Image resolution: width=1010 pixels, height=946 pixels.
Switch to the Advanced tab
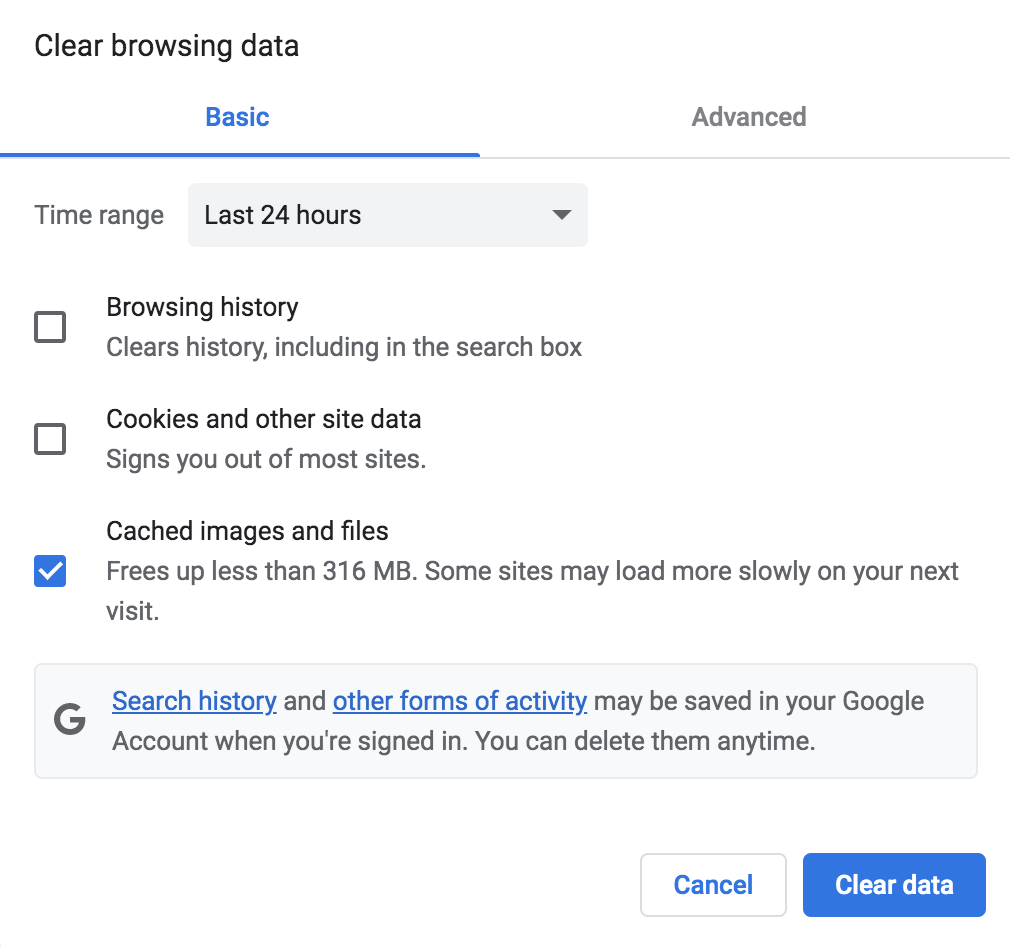point(748,117)
